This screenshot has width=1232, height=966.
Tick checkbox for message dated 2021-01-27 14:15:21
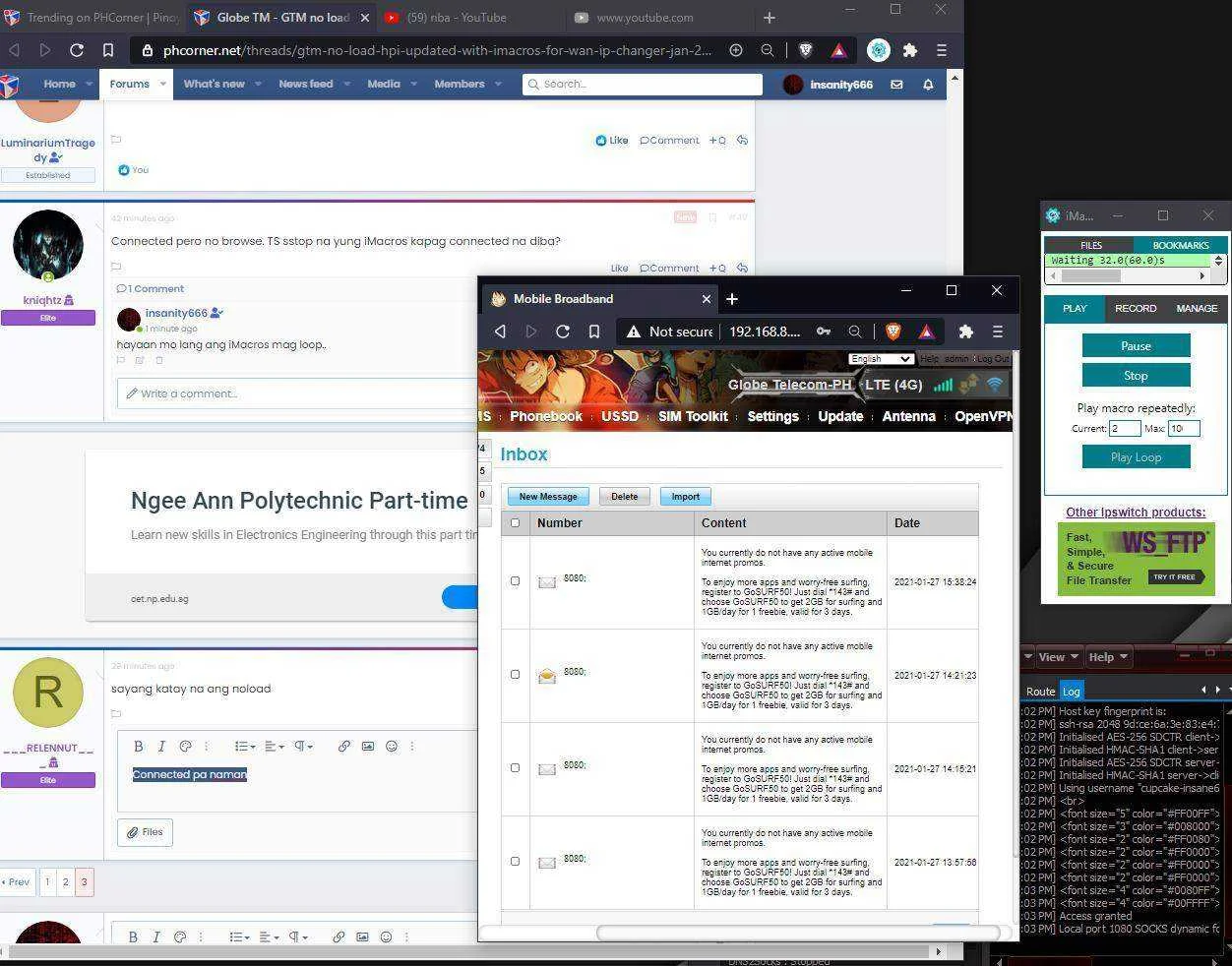click(515, 768)
